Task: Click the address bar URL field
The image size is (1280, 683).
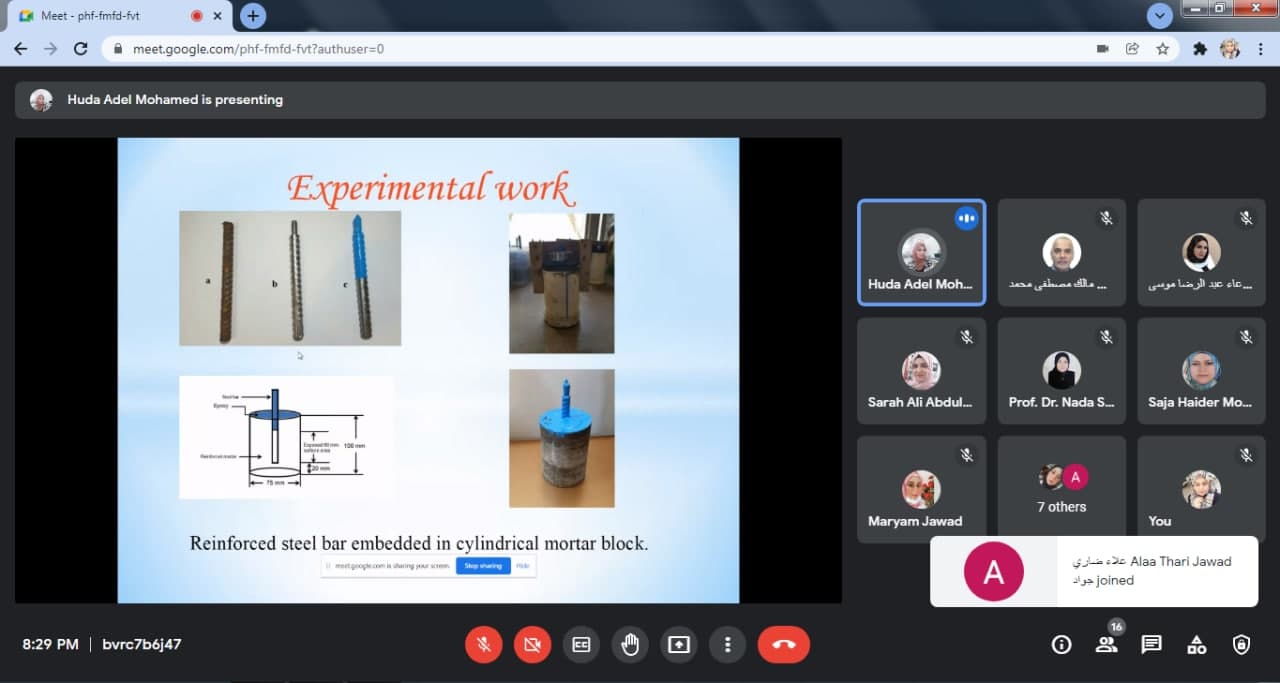Action: coord(600,48)
